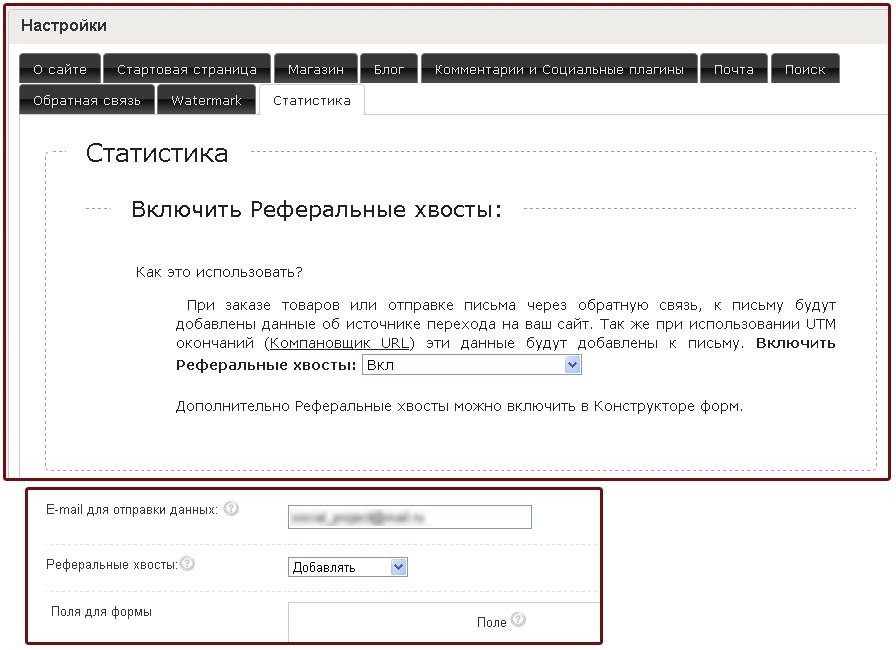896x650 pixels.
Task: Click the help icon beside E-mail для отправки данных
Action: tap(231, 509)
